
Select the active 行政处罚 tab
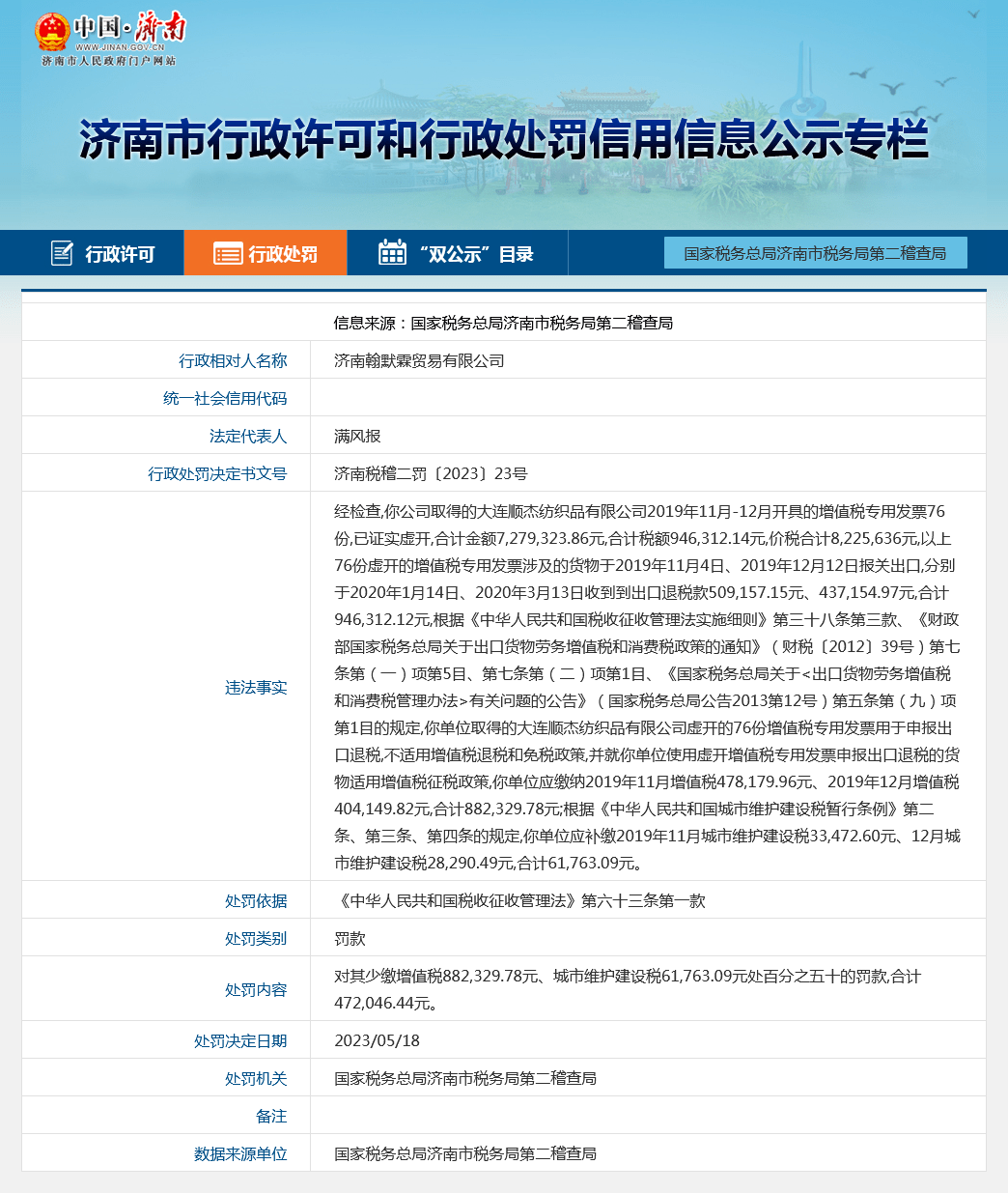[279, 252]
